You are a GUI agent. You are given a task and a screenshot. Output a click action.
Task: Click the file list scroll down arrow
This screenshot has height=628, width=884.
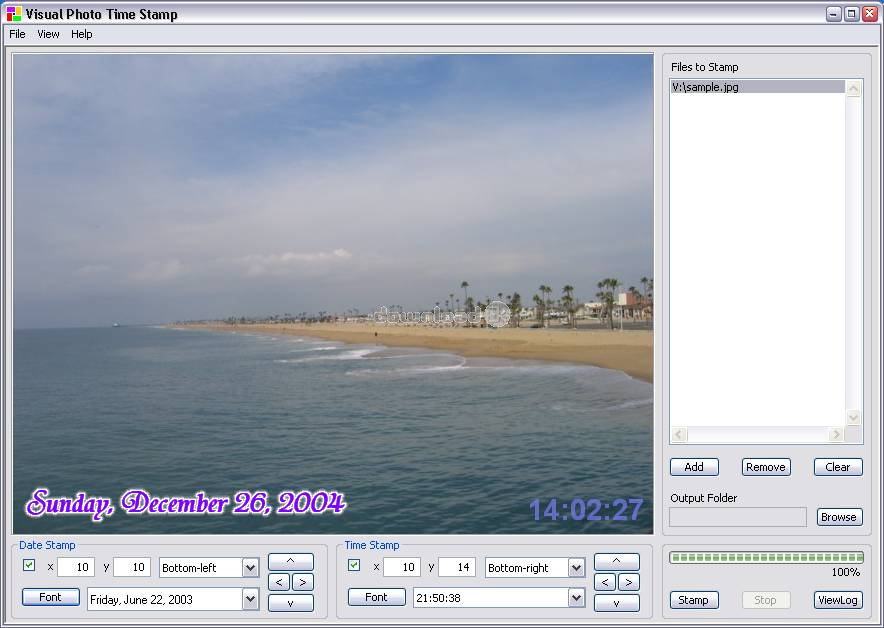click(x=854, y=418)
